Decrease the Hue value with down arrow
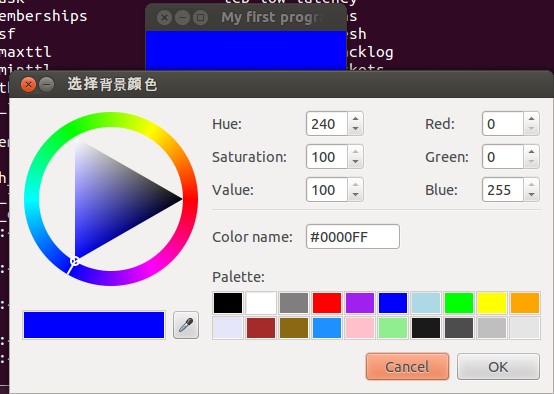Image resolution: width=554 pixels, height=394 pixels. [x=355, y=129]
